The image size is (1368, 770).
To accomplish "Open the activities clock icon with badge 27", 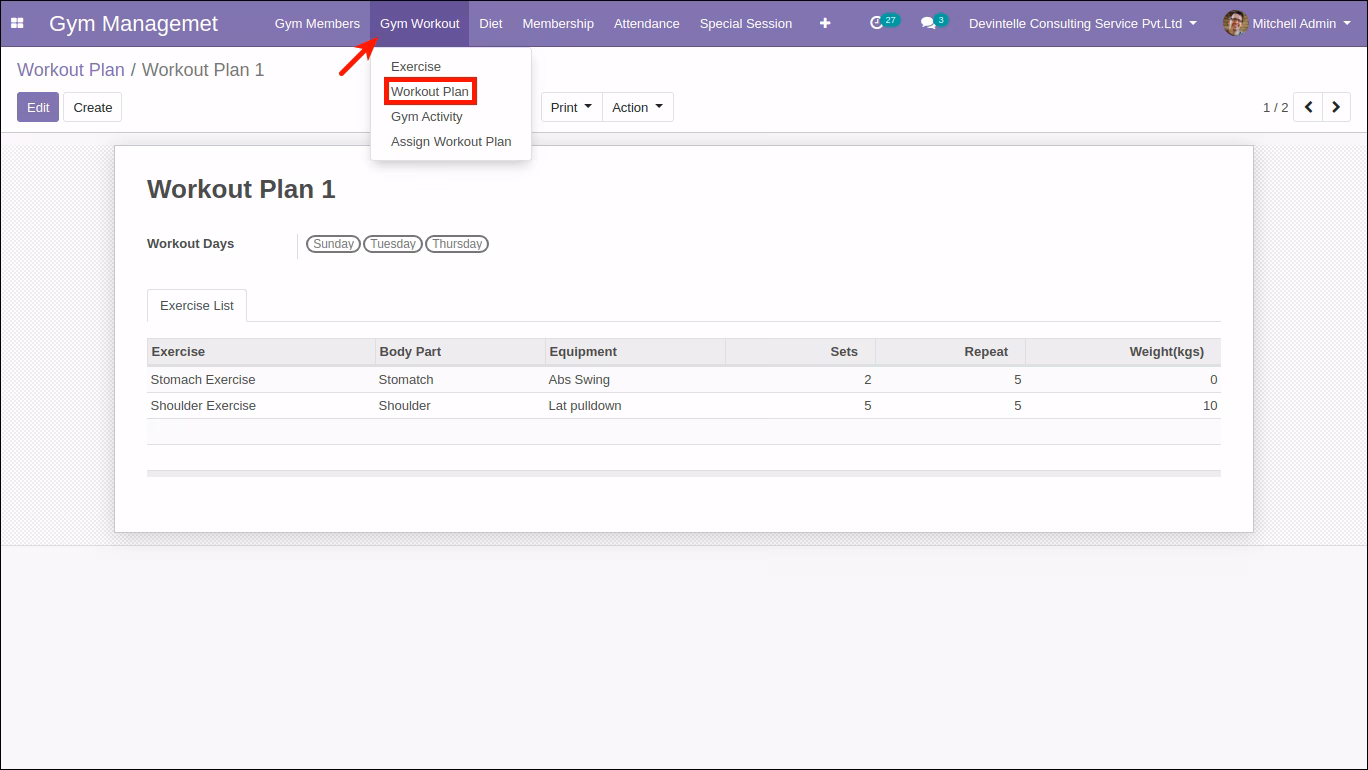I will (x=877, y=23).
